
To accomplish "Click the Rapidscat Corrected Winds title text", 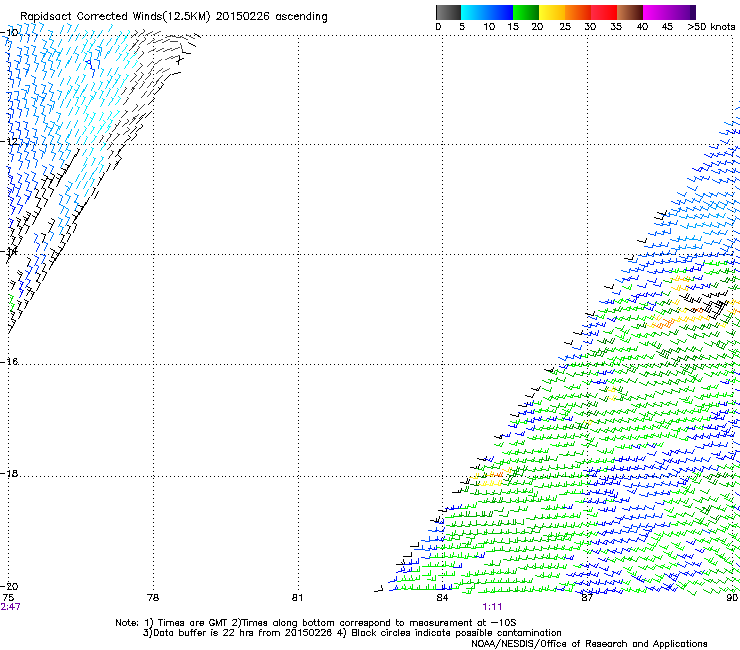I will click(174, 17).
